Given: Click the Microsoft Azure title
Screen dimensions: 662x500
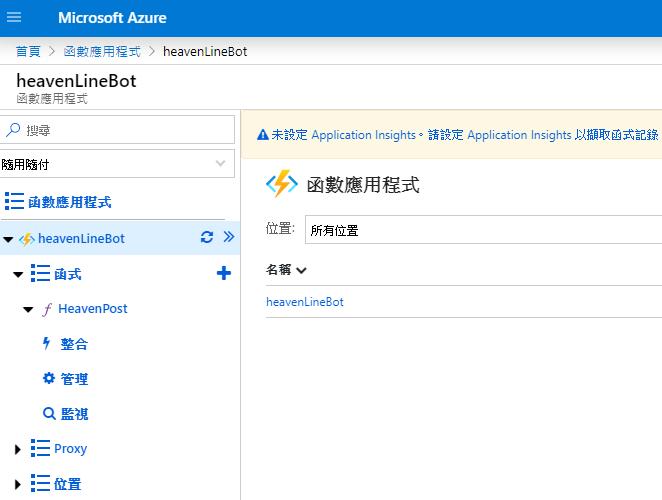Looking at the screenshot, I should point(112,18).
